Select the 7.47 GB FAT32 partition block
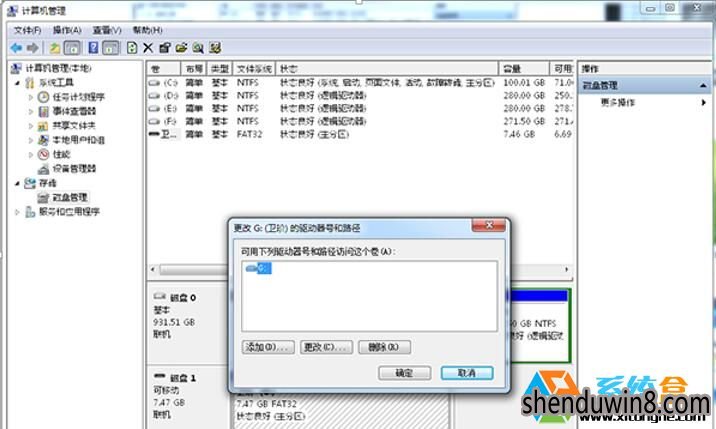This screenshot has height=429, width=716. tap(342, 410)
